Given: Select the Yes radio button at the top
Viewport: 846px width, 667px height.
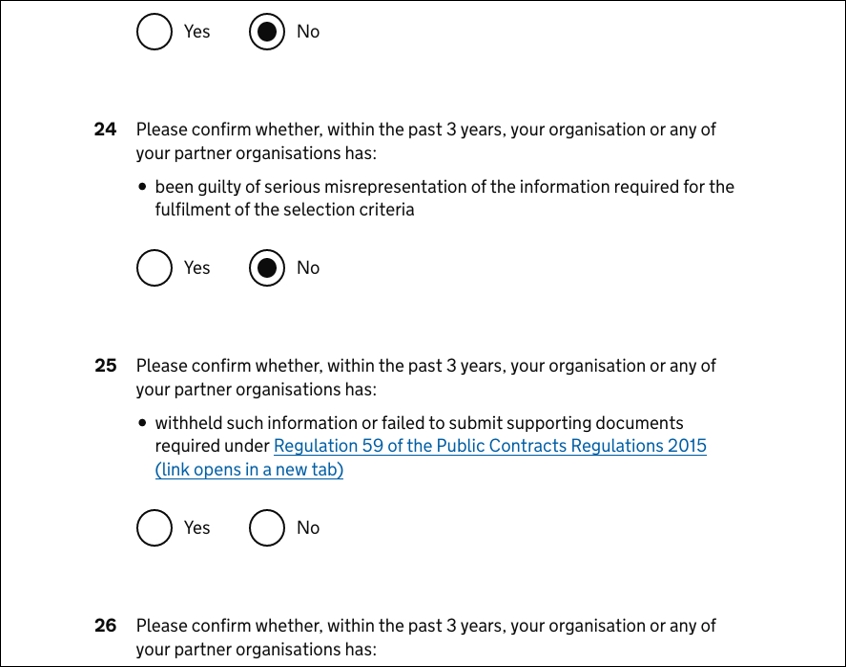Looking at the screenshot, I should click(154, 31).
